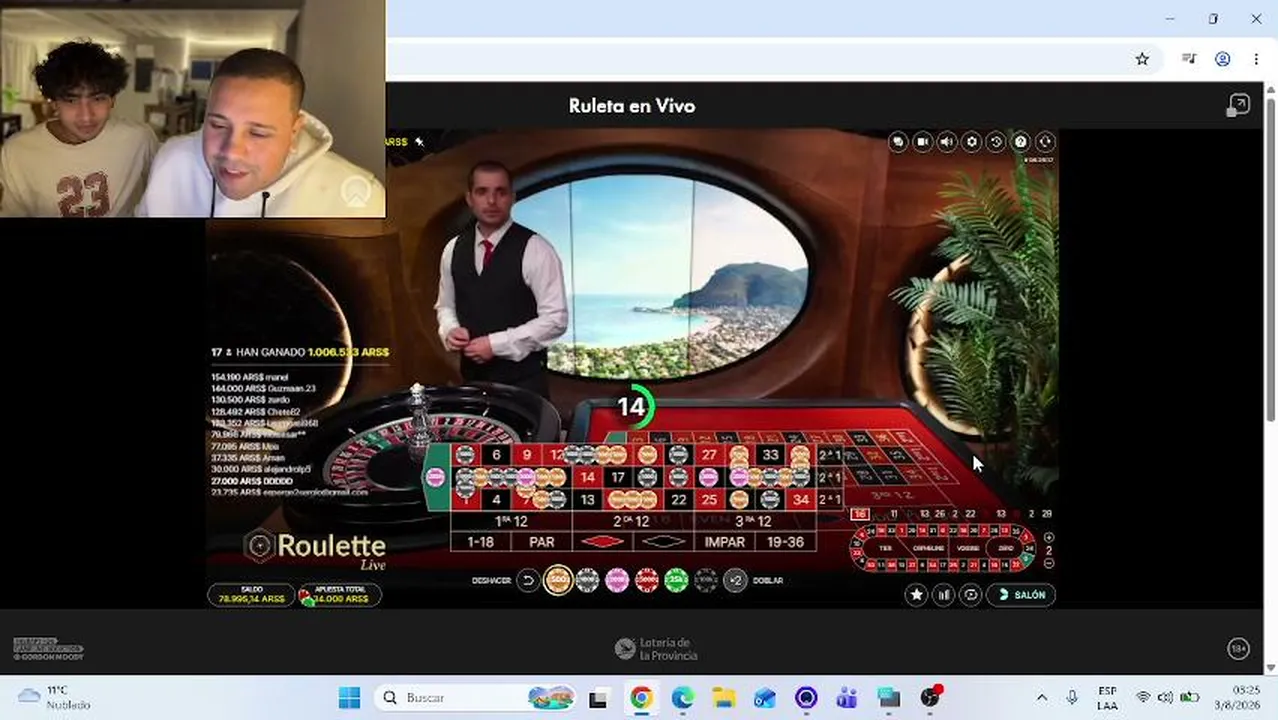This screenshot has width=1278, height=720.
Task: Select the Orphelins racetrack bet
Action: click(x=929, y=548)
